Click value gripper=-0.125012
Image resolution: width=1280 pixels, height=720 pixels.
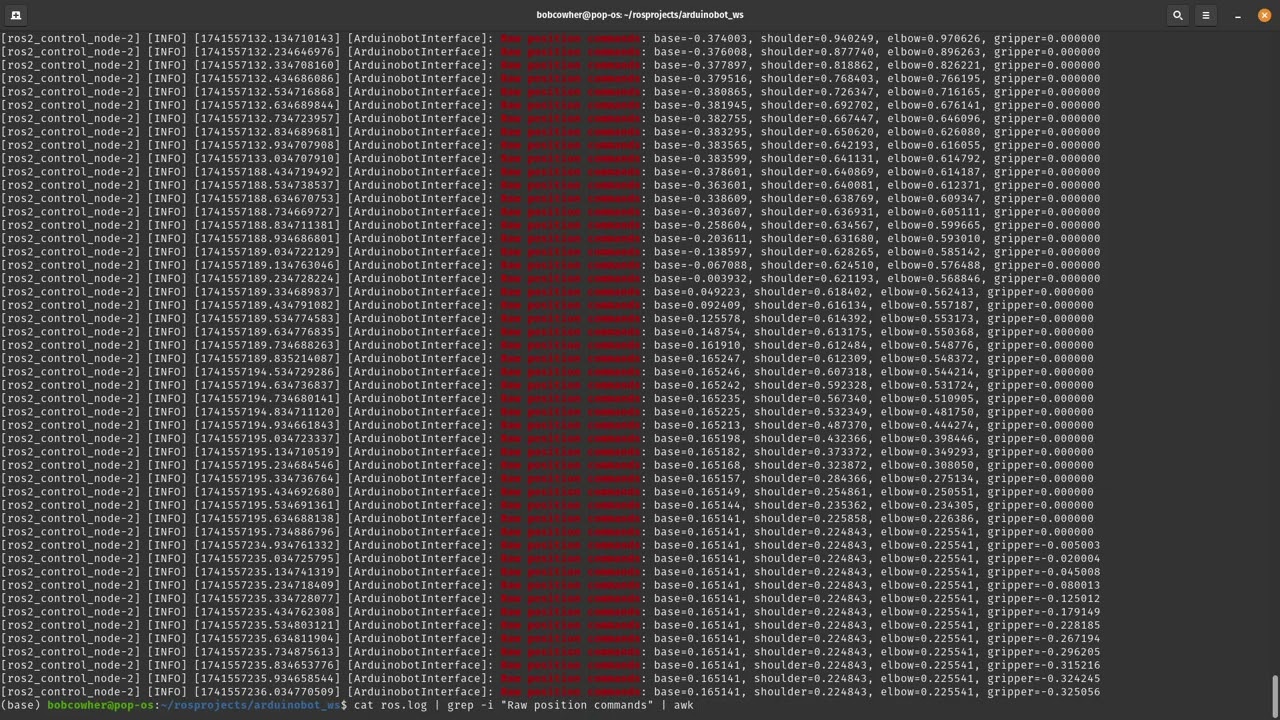pos(1044,598)
